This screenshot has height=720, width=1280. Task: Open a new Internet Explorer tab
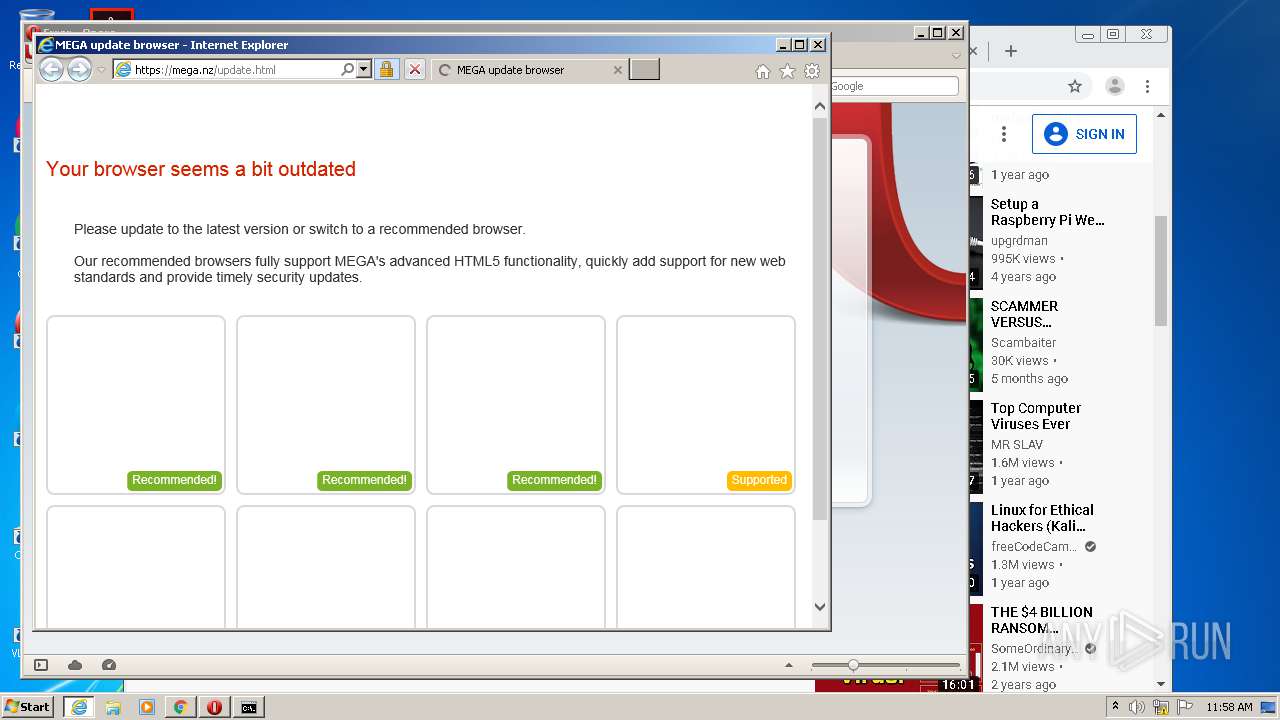click(x=644, y=70)
